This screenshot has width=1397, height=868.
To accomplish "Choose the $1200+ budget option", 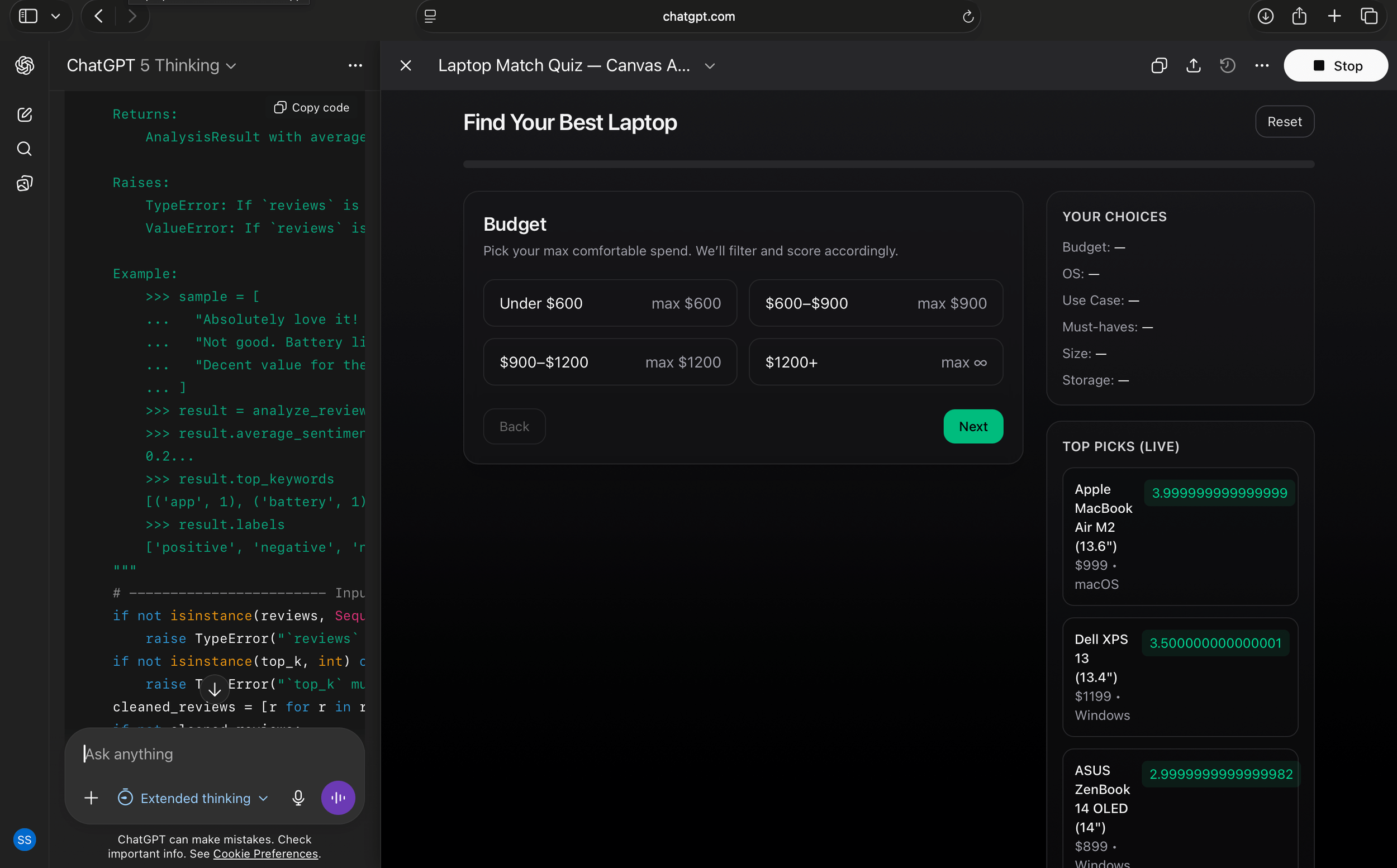I will [x=875, y=363].
